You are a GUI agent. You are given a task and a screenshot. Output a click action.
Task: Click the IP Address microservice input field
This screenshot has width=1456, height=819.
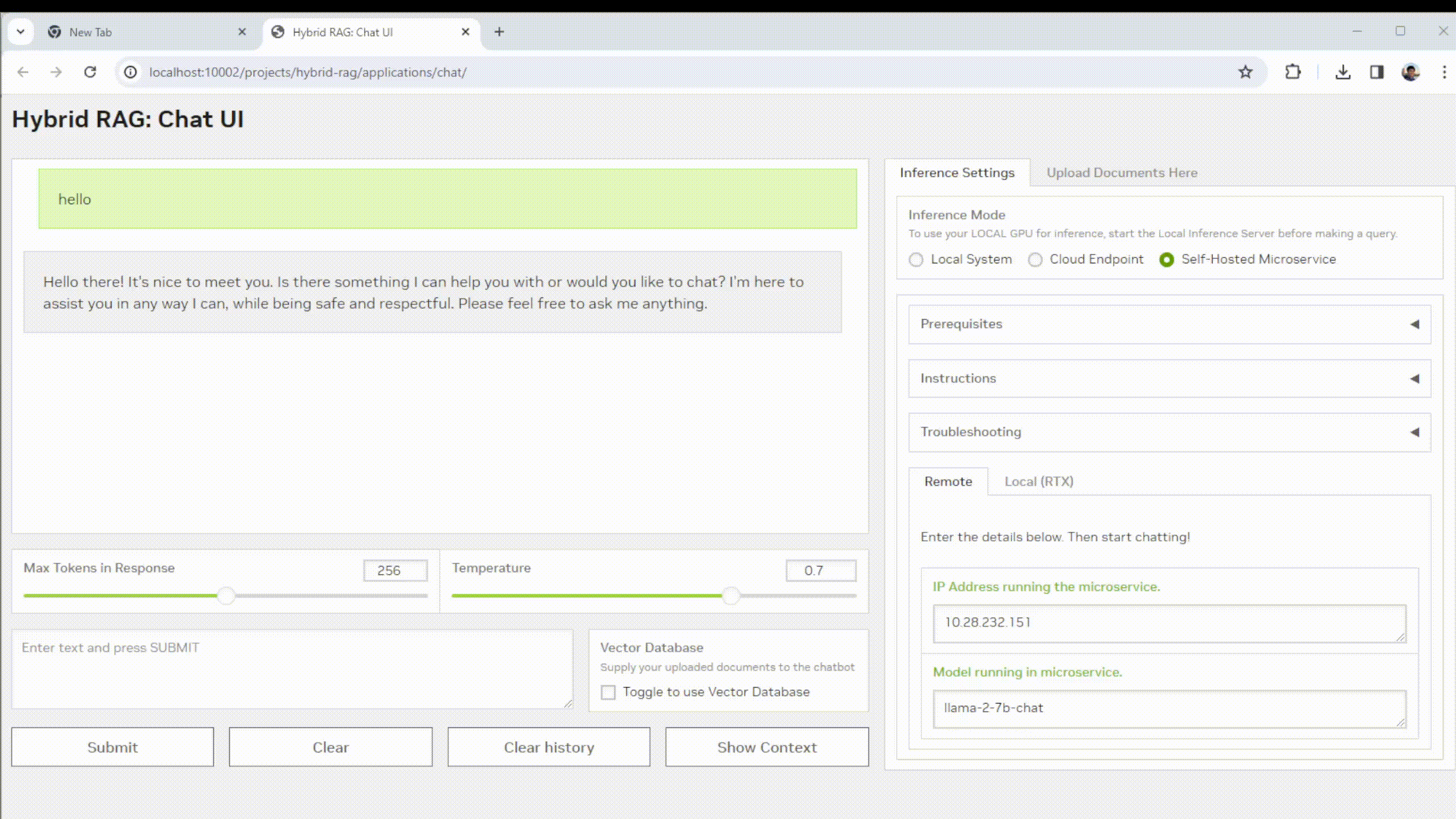(1168, 623)
